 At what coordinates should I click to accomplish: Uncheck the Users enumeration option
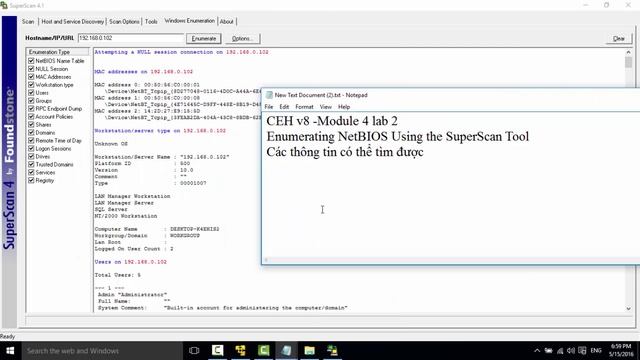(x=31, y=93)
